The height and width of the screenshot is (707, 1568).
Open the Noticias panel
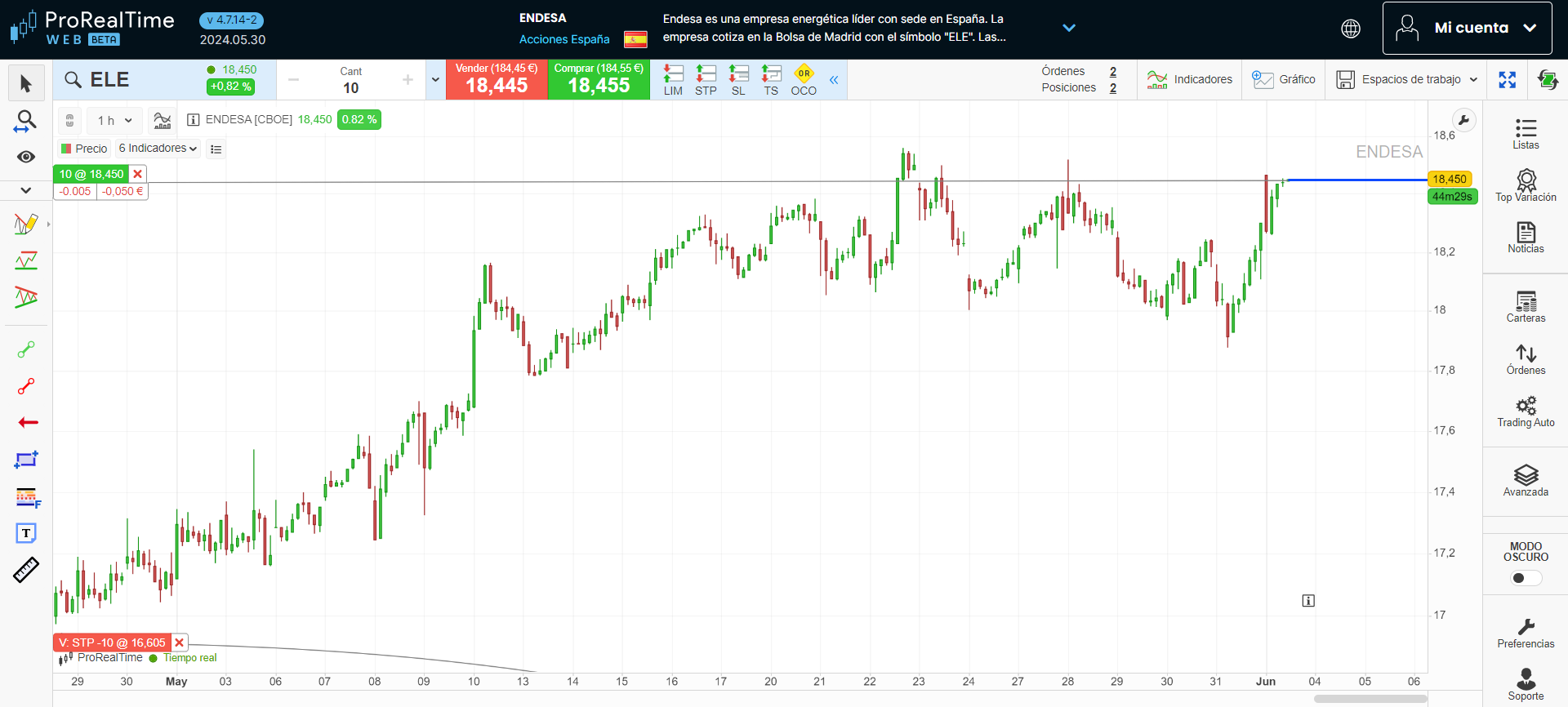tap(1526, 238)
